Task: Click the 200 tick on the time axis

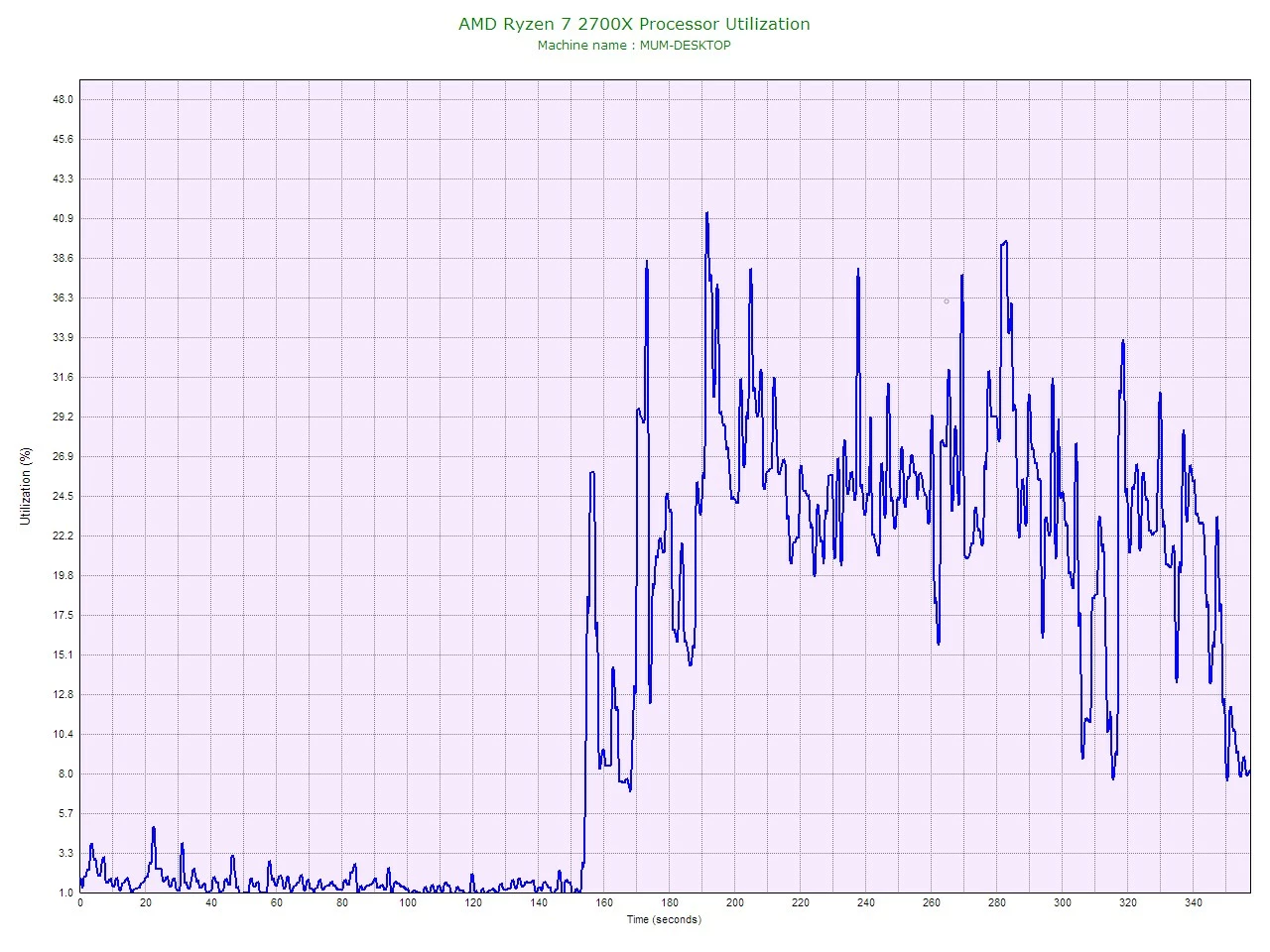Action: coord(735,902)
